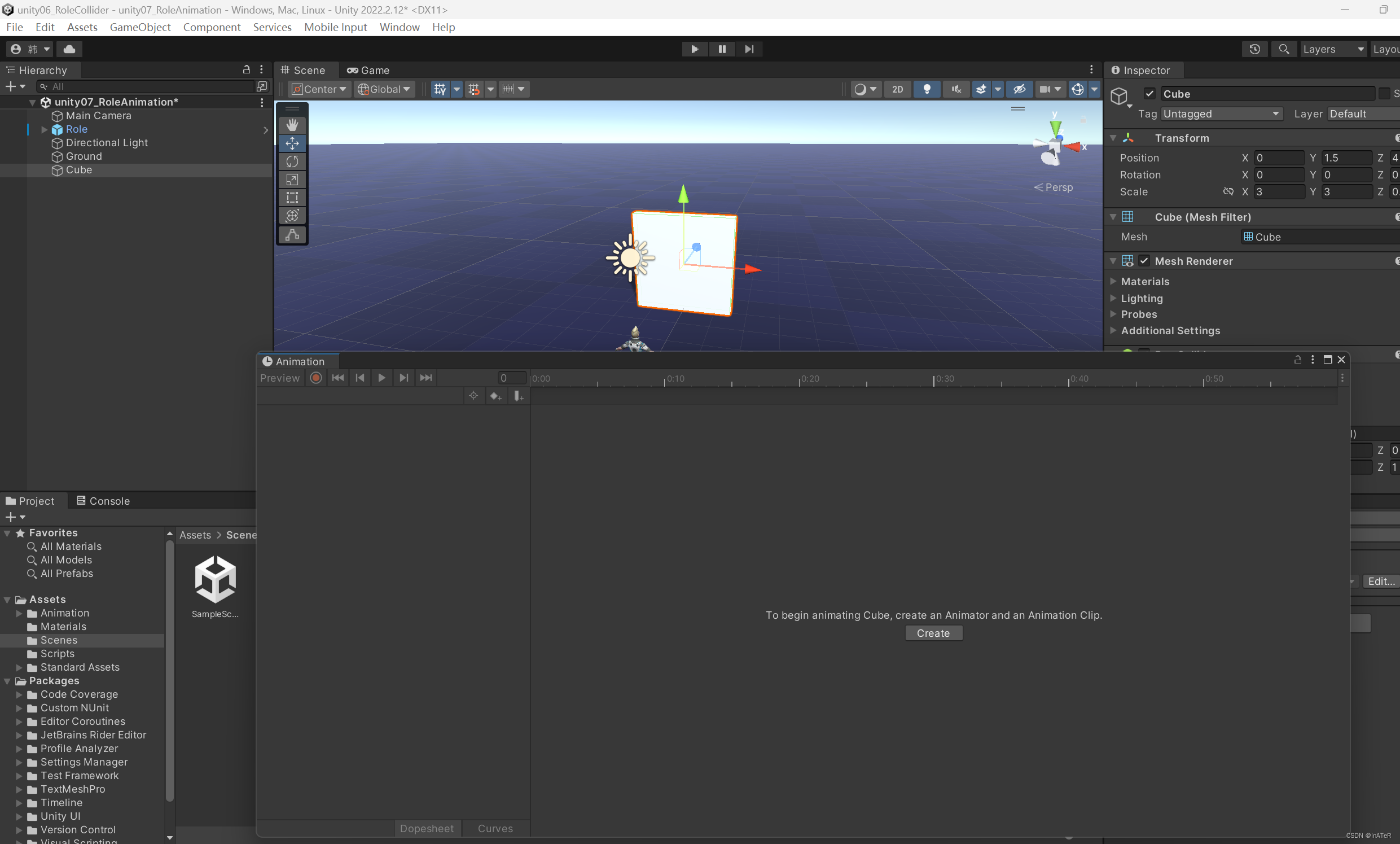Image resolution: width=1400 pixels, height=844 pixels.
Task: Select the Scale tool in scene toolbar
Action: tap(292, 180)
